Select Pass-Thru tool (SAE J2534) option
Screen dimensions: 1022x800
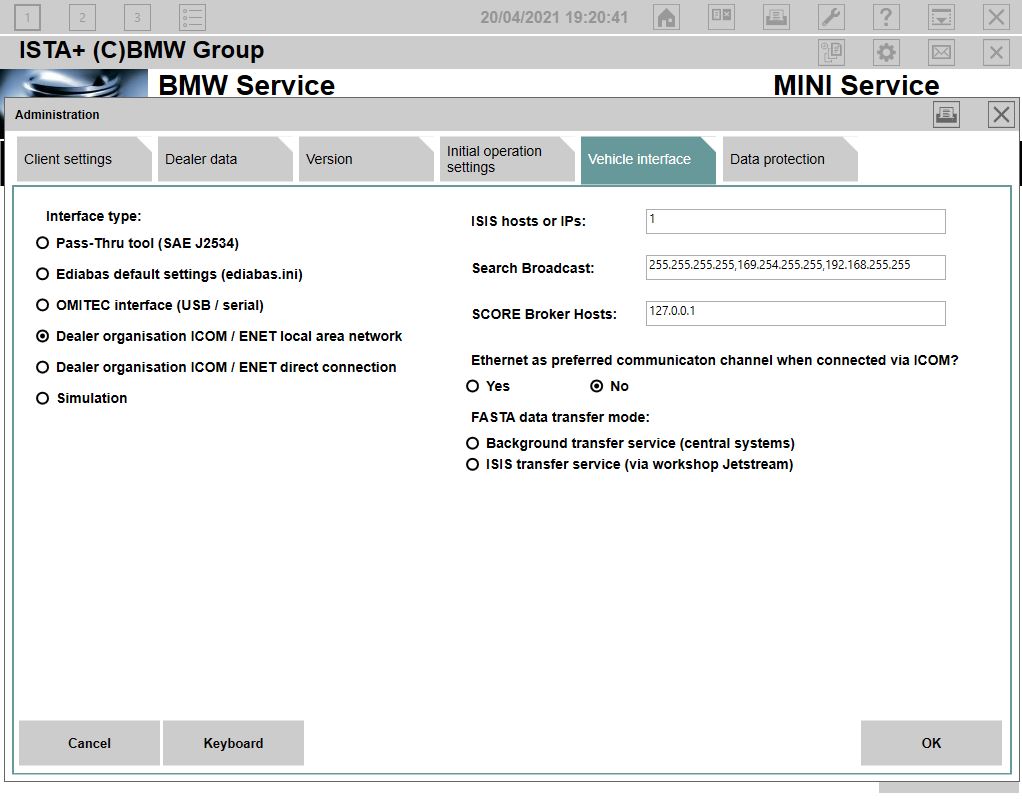[x=138, y=243]
